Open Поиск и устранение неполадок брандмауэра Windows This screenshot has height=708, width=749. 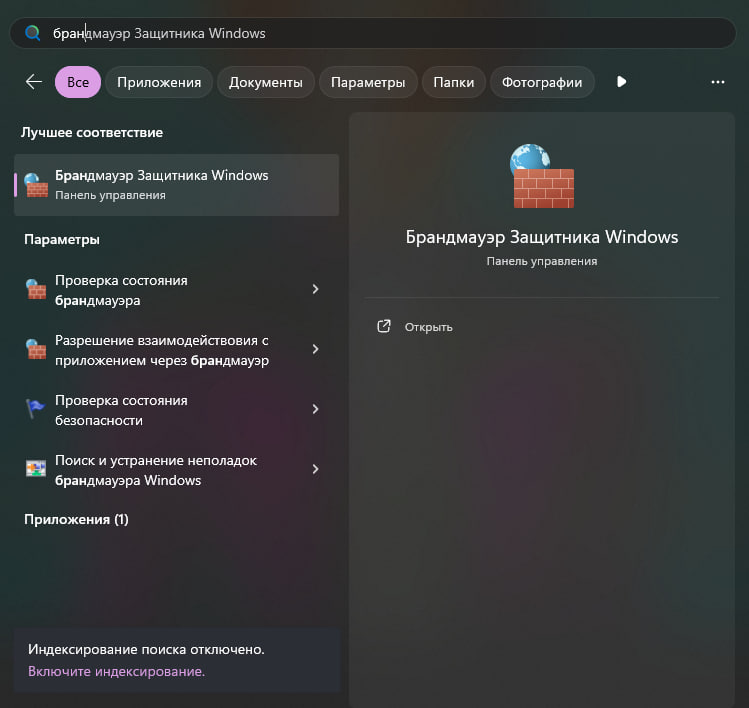177,470
